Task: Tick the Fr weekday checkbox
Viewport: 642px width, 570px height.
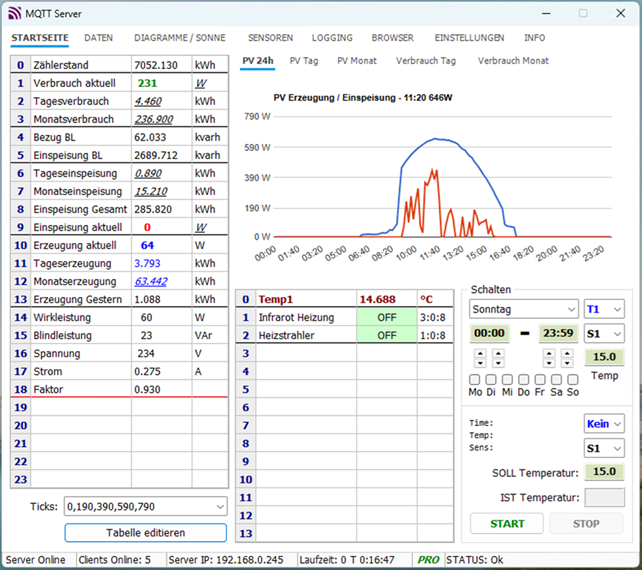Action: point(540,380)
